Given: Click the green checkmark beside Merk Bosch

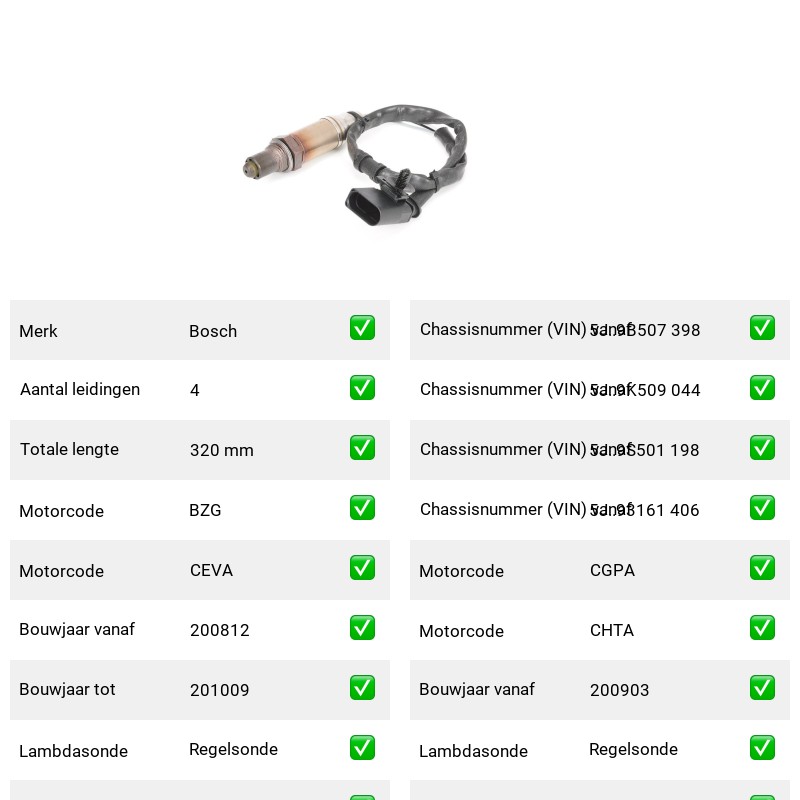Looking at the screenshot, I should tap(362, 328).
